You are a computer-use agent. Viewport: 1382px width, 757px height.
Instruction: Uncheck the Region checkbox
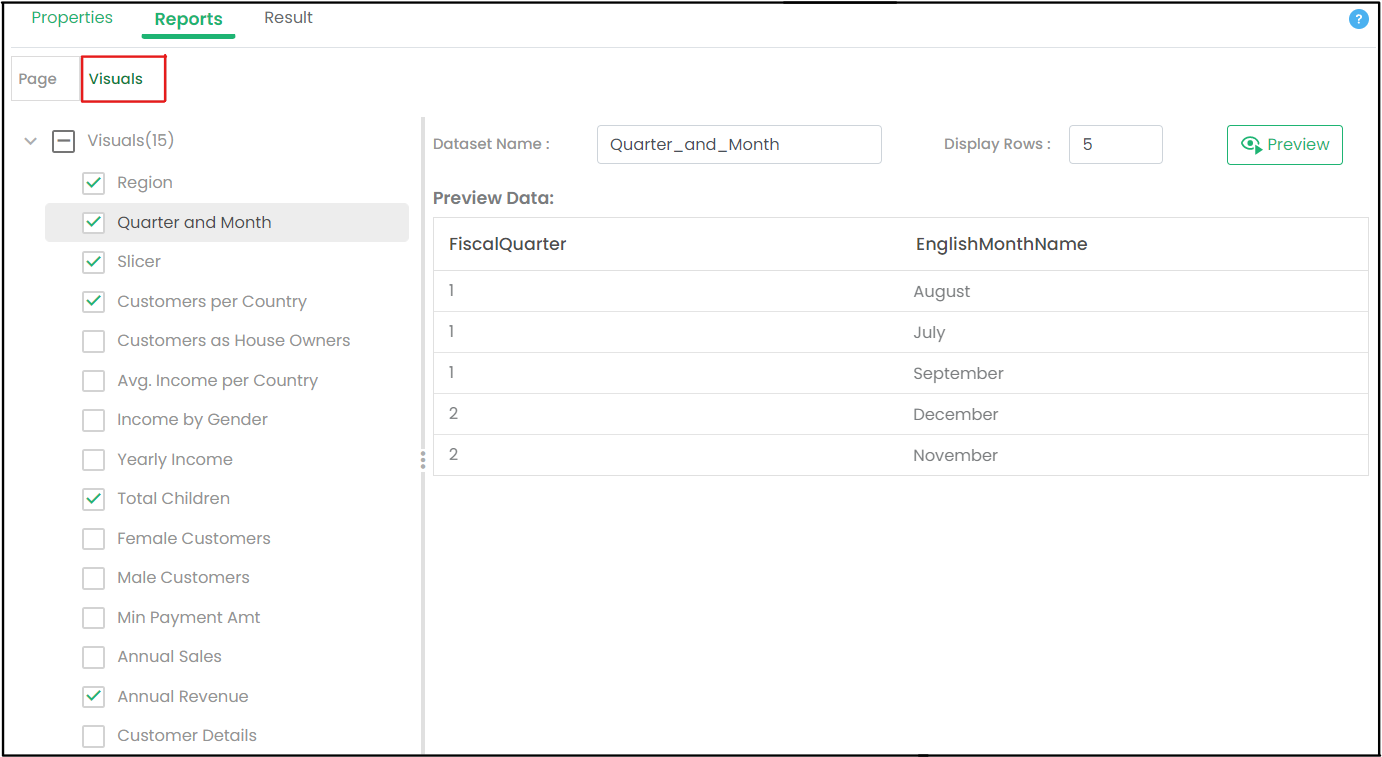pos(93,183)
